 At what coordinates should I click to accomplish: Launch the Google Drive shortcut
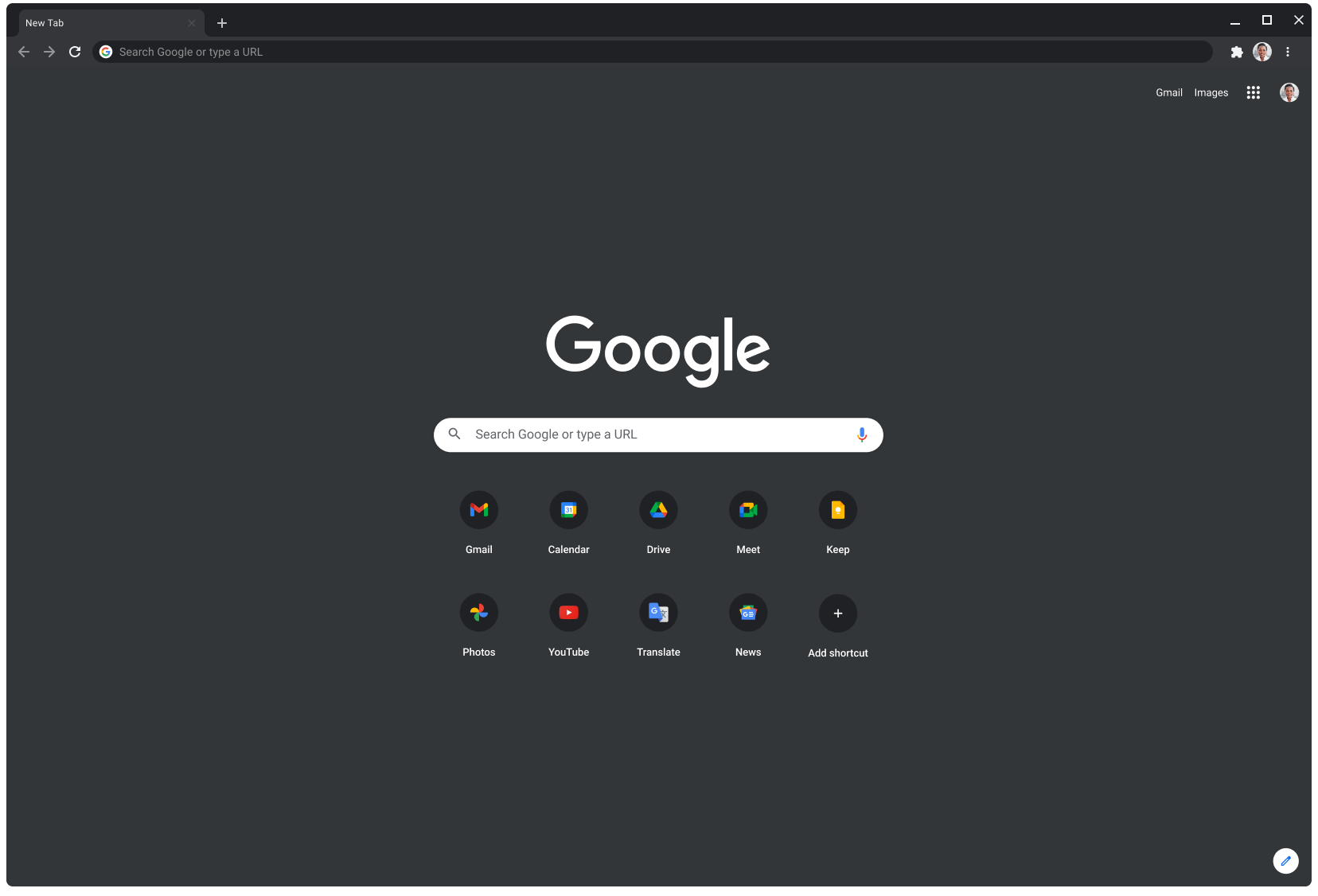point(658,510)
